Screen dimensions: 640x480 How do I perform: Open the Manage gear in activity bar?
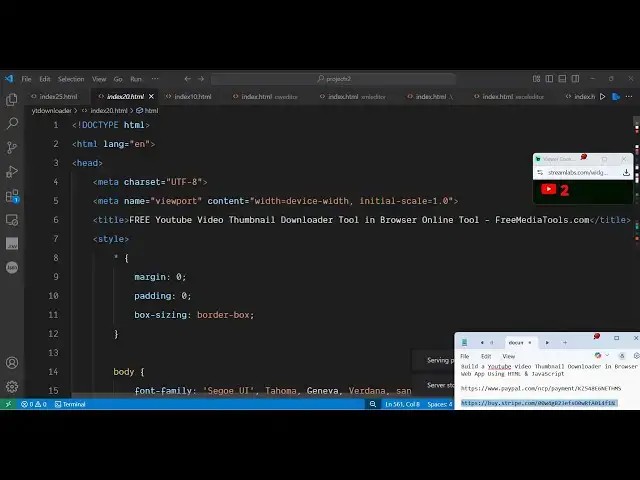[x=12, y=387]
